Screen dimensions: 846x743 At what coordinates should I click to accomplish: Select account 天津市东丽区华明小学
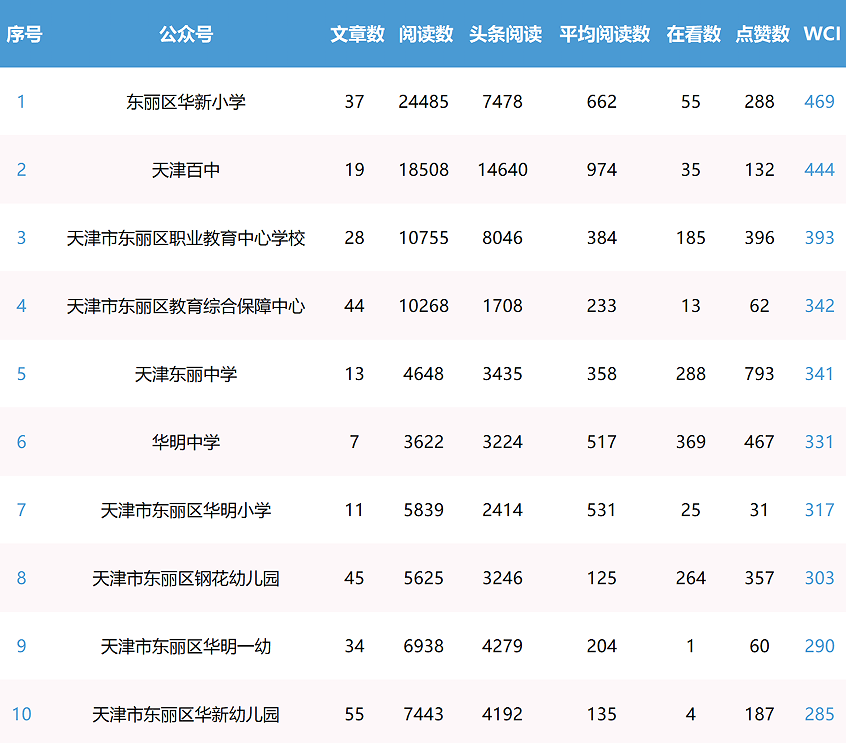coord(186,510)
